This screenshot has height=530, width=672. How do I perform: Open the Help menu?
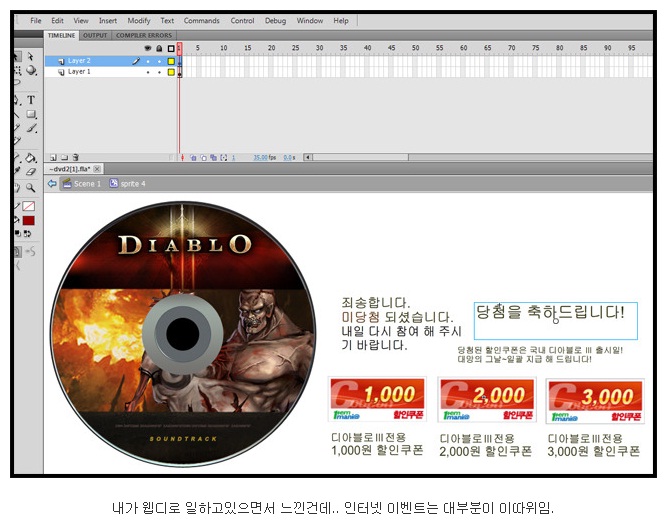[341, 21]
